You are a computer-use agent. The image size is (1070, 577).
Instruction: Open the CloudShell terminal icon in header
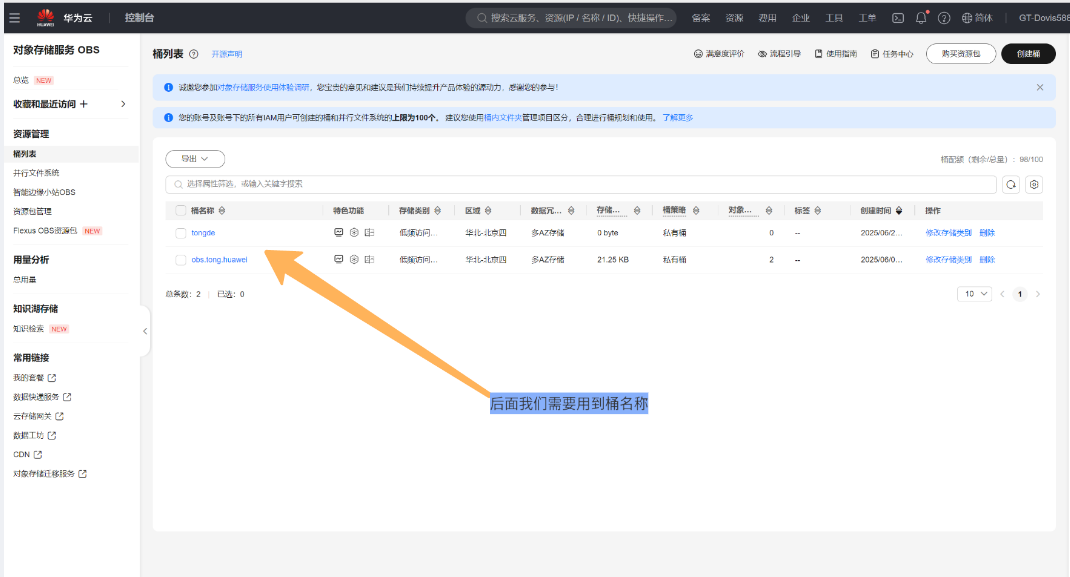pos(898,17)
